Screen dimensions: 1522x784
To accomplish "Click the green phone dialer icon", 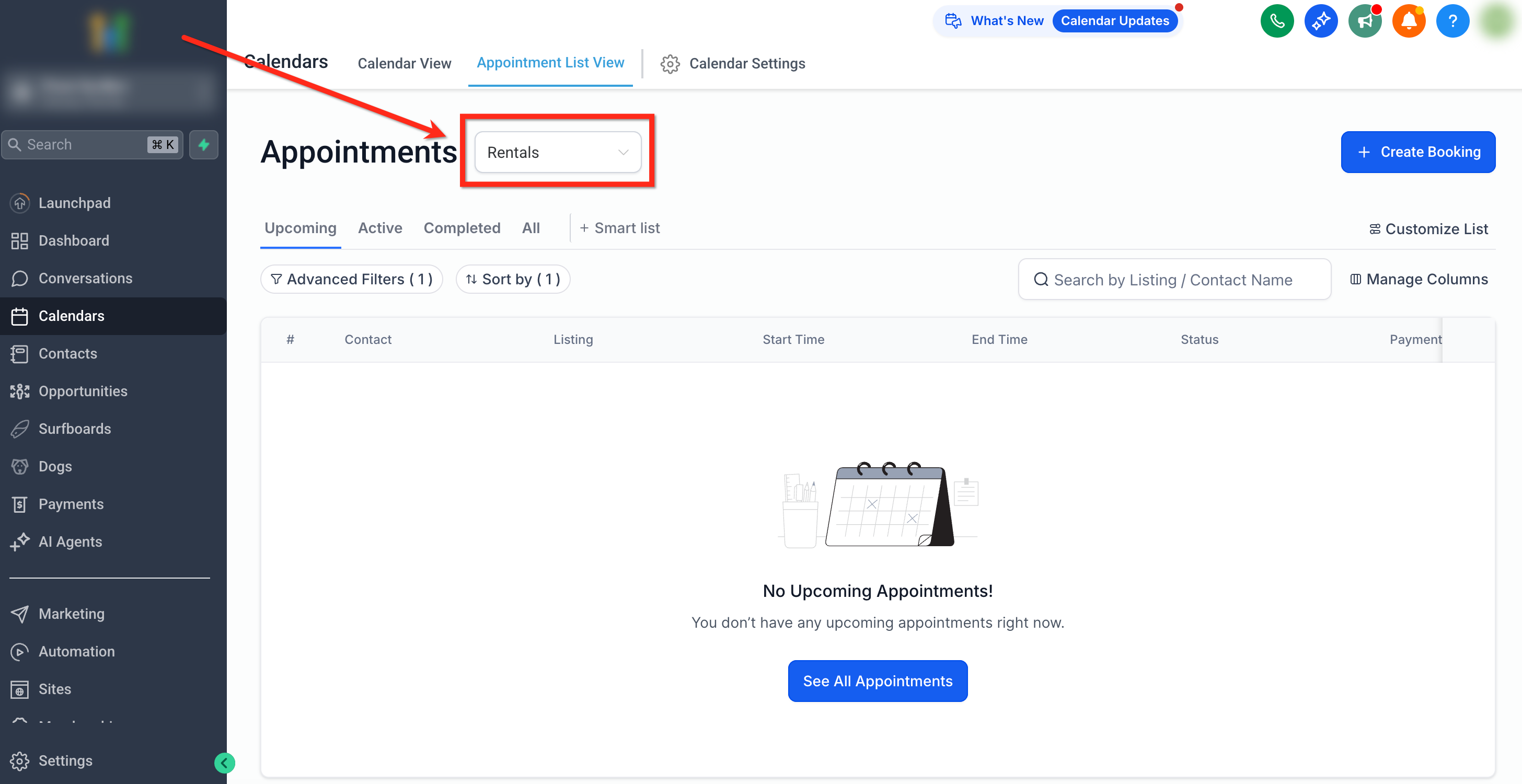I will [1277, 21].
